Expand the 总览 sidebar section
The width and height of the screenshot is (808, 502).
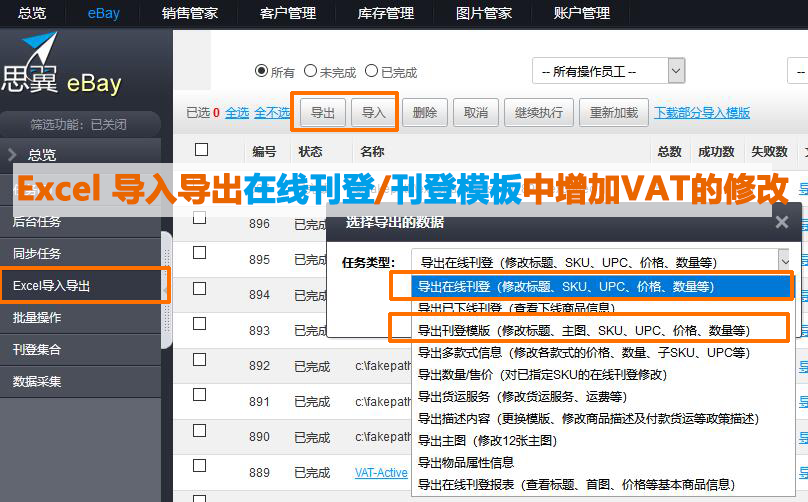coord(80,155)
